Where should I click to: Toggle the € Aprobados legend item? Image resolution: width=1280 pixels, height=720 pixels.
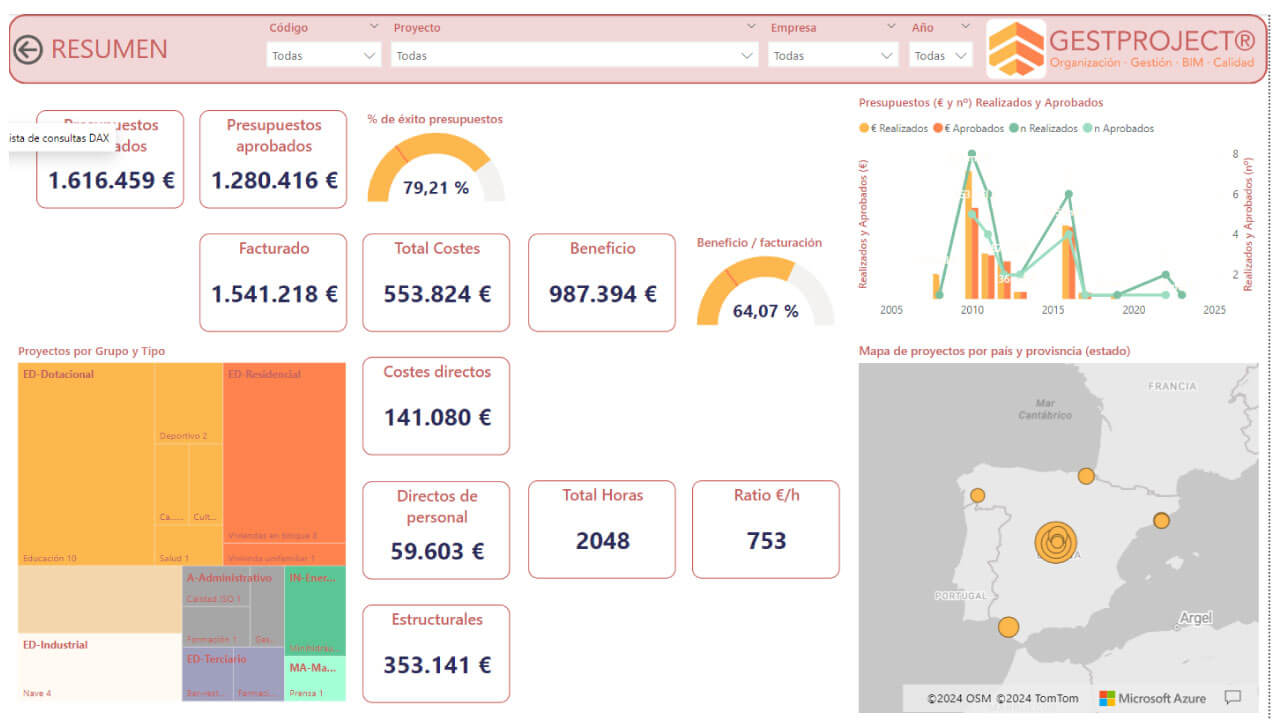(969, 128)
